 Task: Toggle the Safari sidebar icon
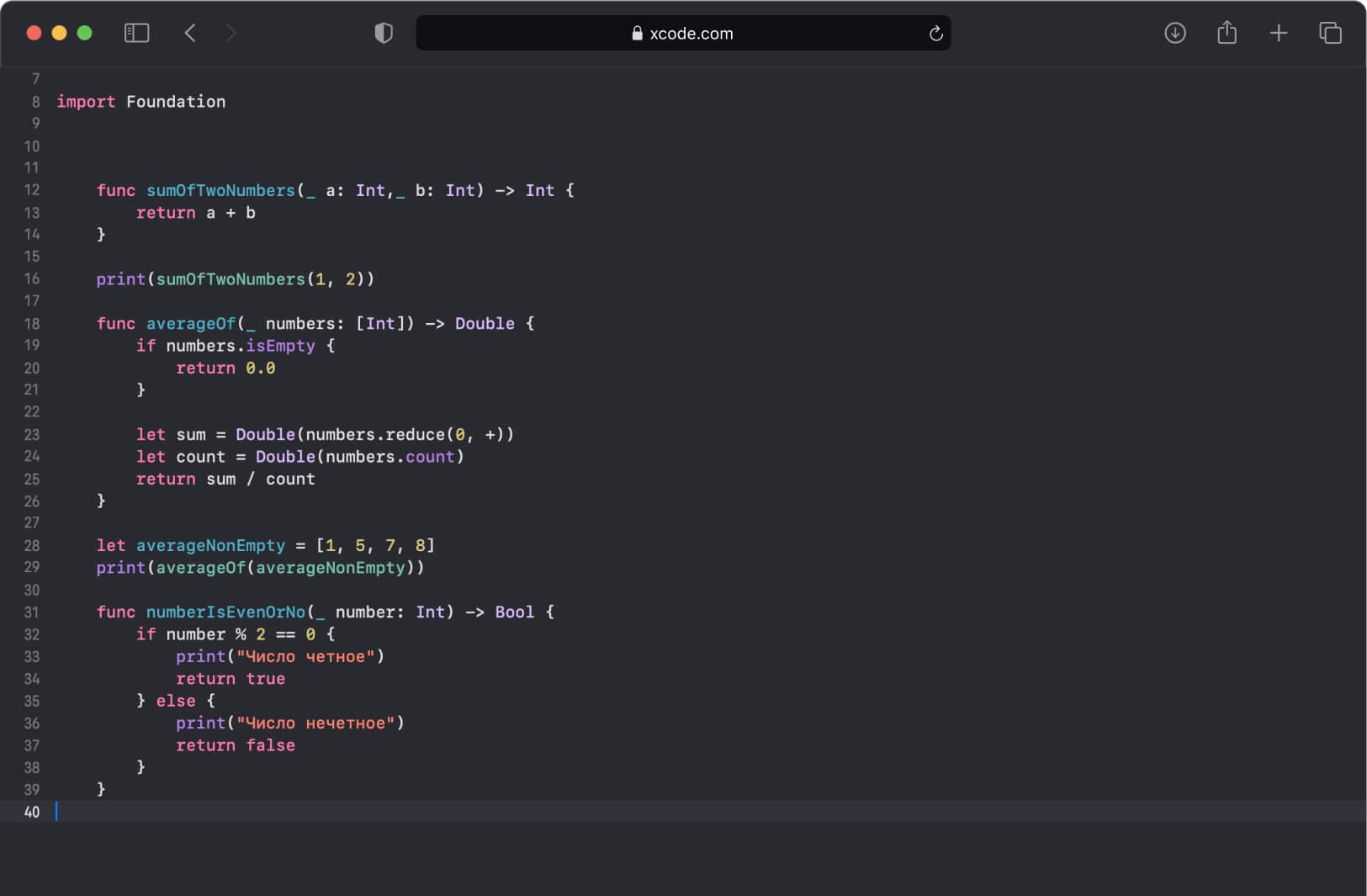click(x=136, y=33)
